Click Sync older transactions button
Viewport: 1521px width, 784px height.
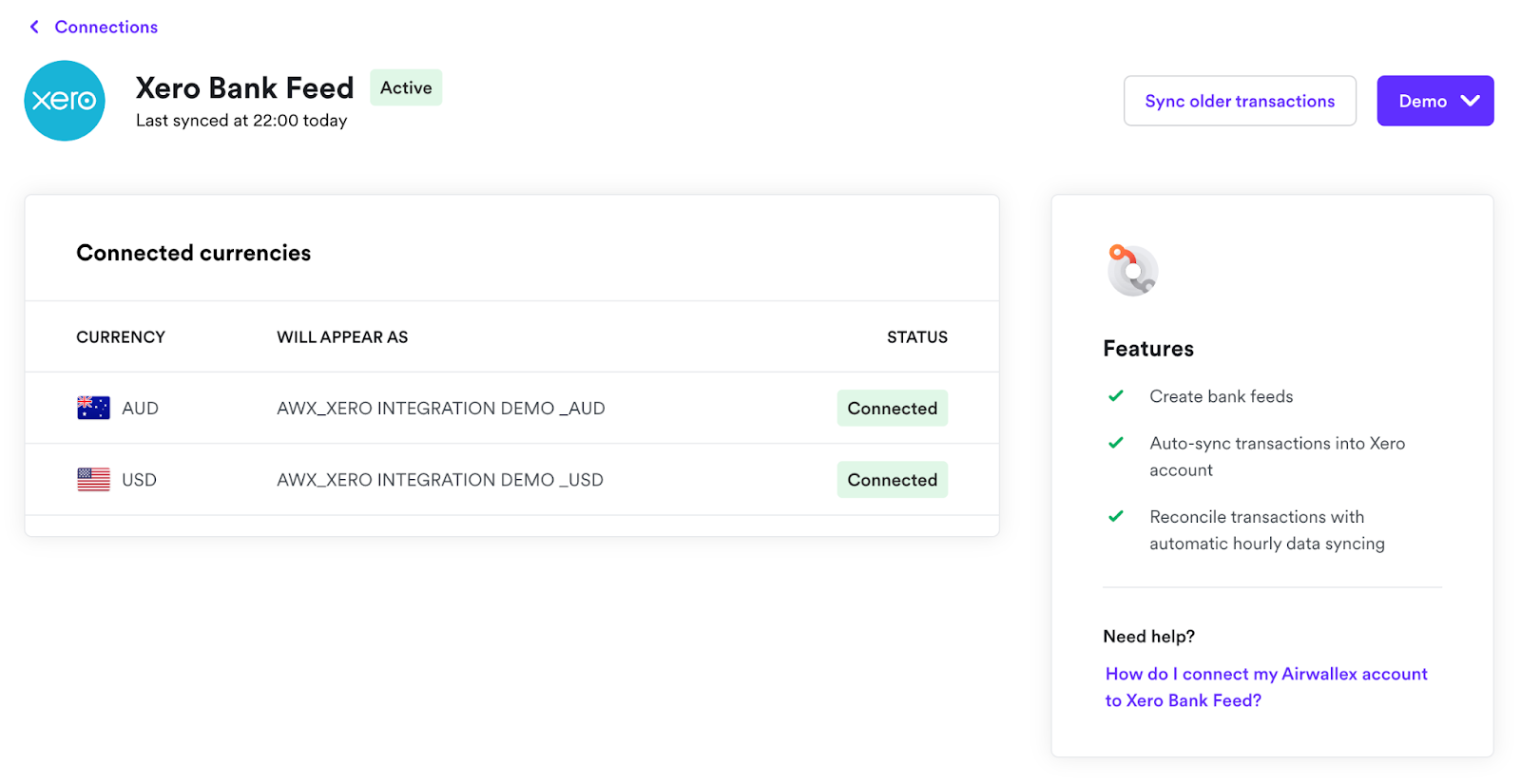(1240, 101)
